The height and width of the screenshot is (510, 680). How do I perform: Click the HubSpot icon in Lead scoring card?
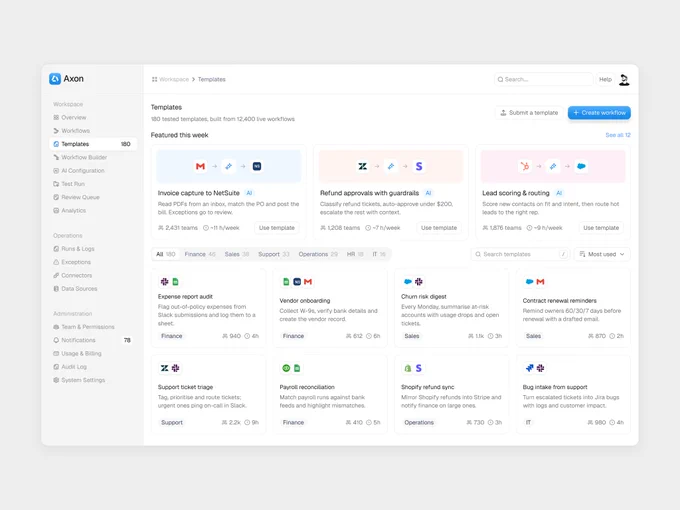(x=525, y=167)
